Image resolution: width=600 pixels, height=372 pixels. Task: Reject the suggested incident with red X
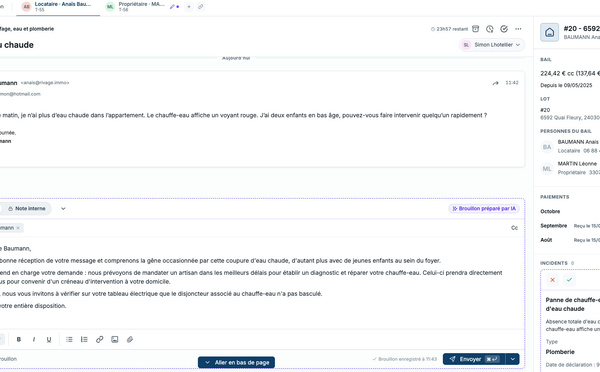tap(552, 280)
